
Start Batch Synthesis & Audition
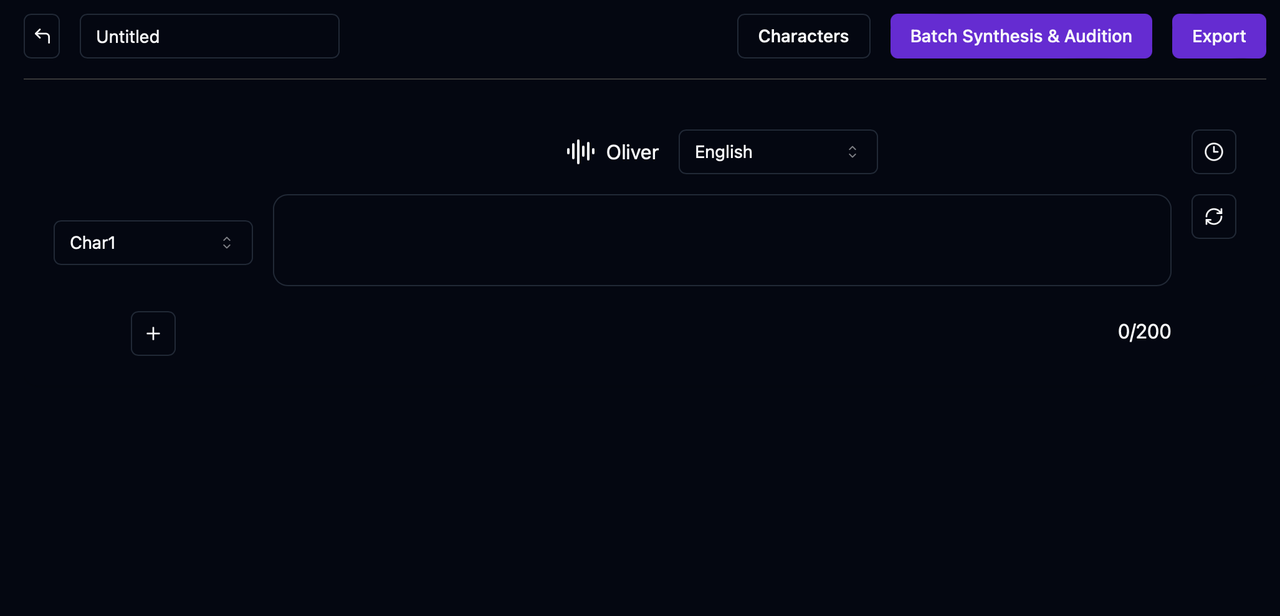tap(1021, 36)
